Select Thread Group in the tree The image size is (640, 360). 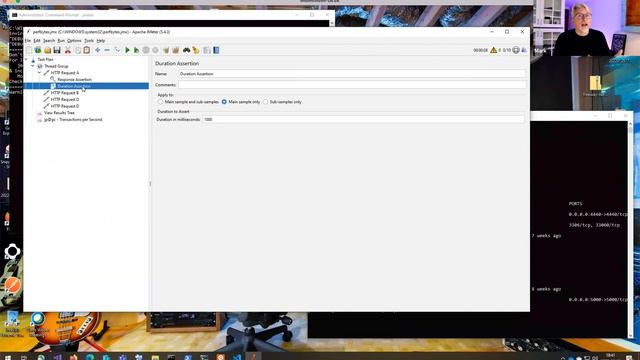(56, 66)
